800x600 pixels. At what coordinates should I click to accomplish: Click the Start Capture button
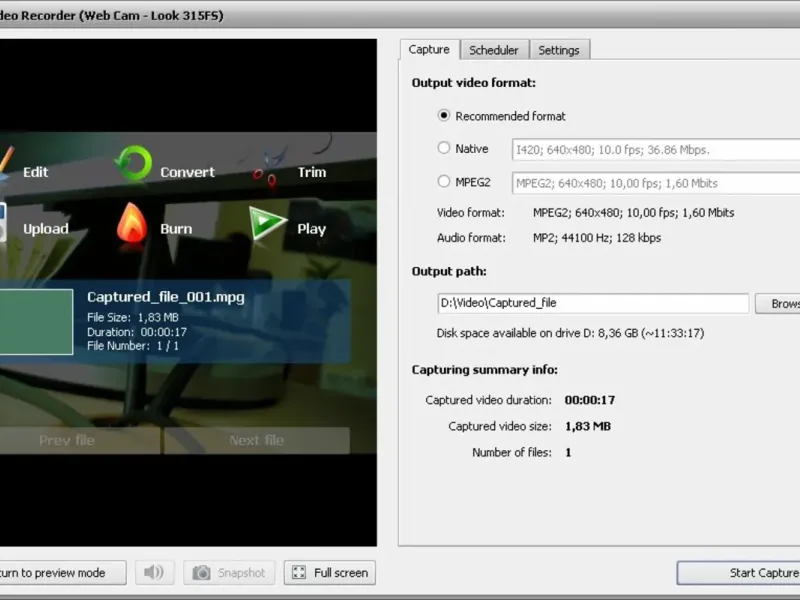(738, 572)
